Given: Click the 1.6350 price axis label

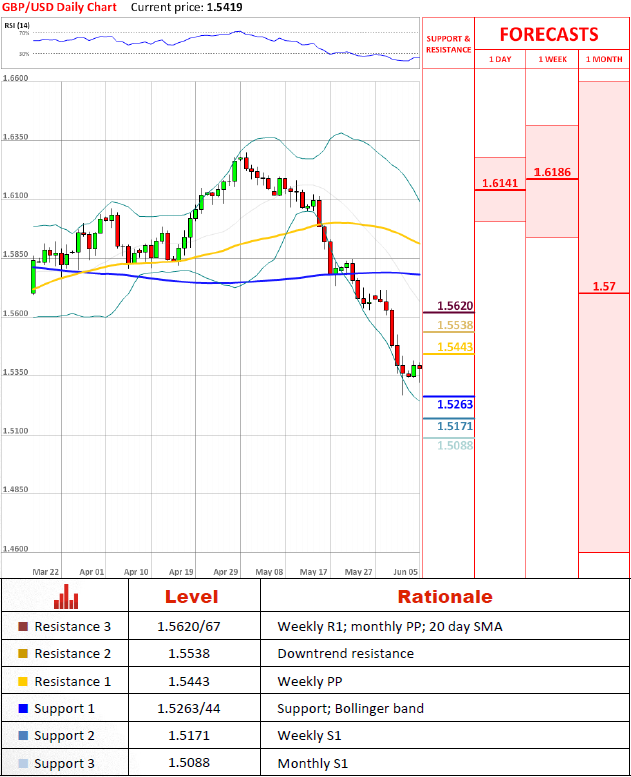Looking at the screenshot, I should [15, 137].
